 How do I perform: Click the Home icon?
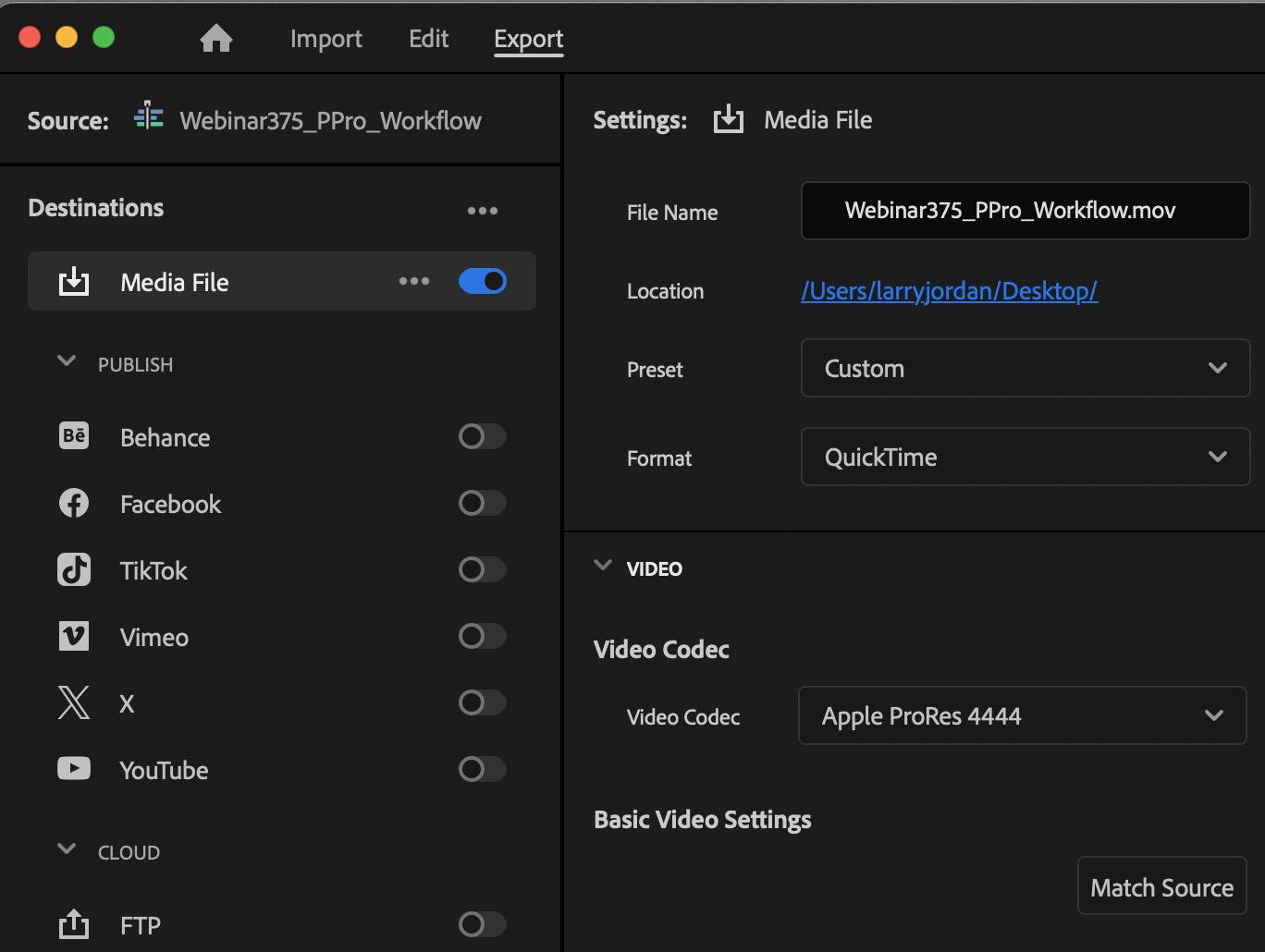pos(216,39)
